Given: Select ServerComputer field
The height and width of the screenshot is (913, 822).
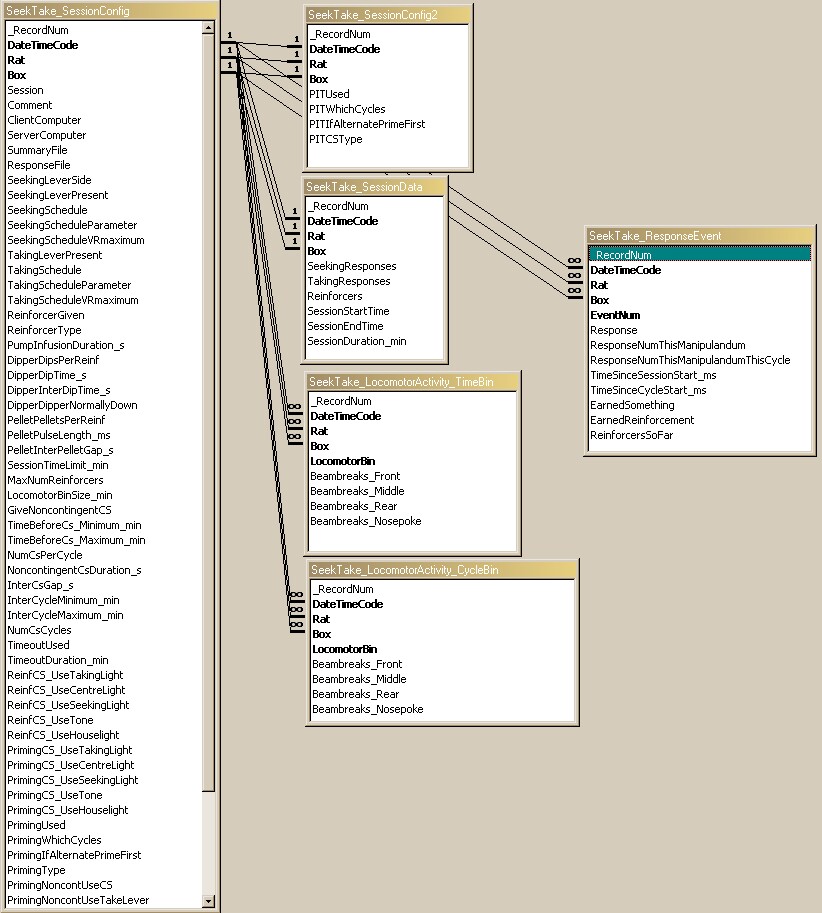Looking at the screenshot, I should [46, 135].
